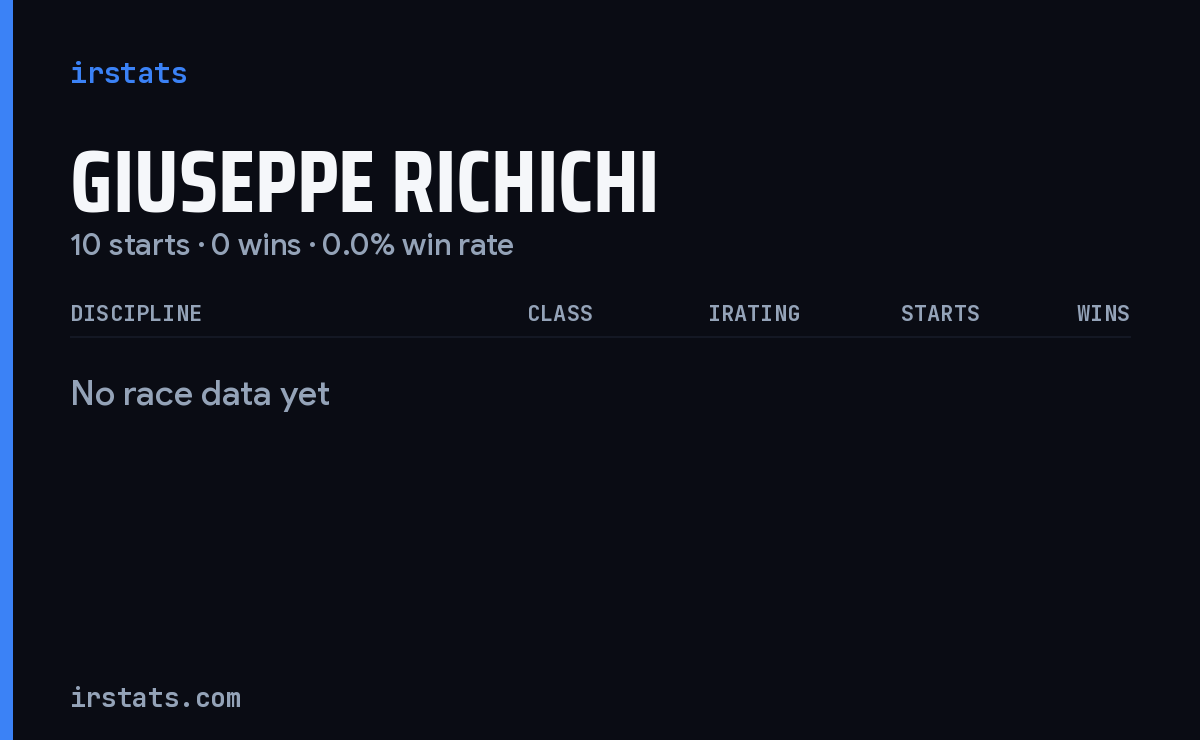
Task: Click the divider line under the column headers
Action: (600, 337)
